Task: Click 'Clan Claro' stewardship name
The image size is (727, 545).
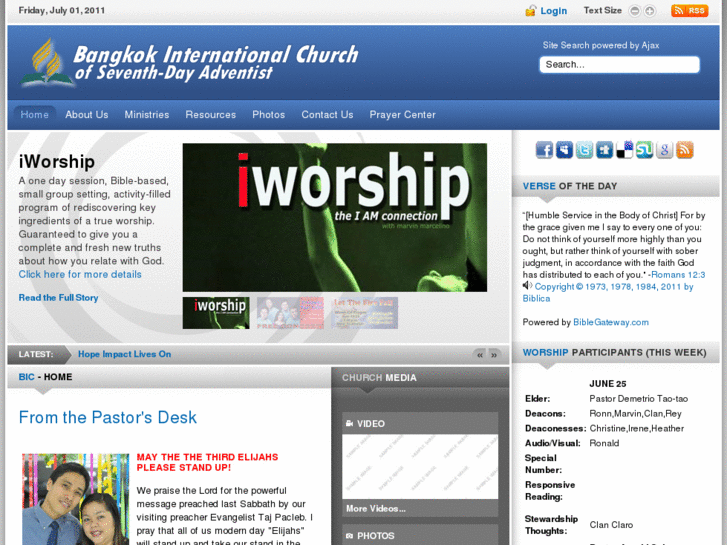Action: click(x=611, y=525)
